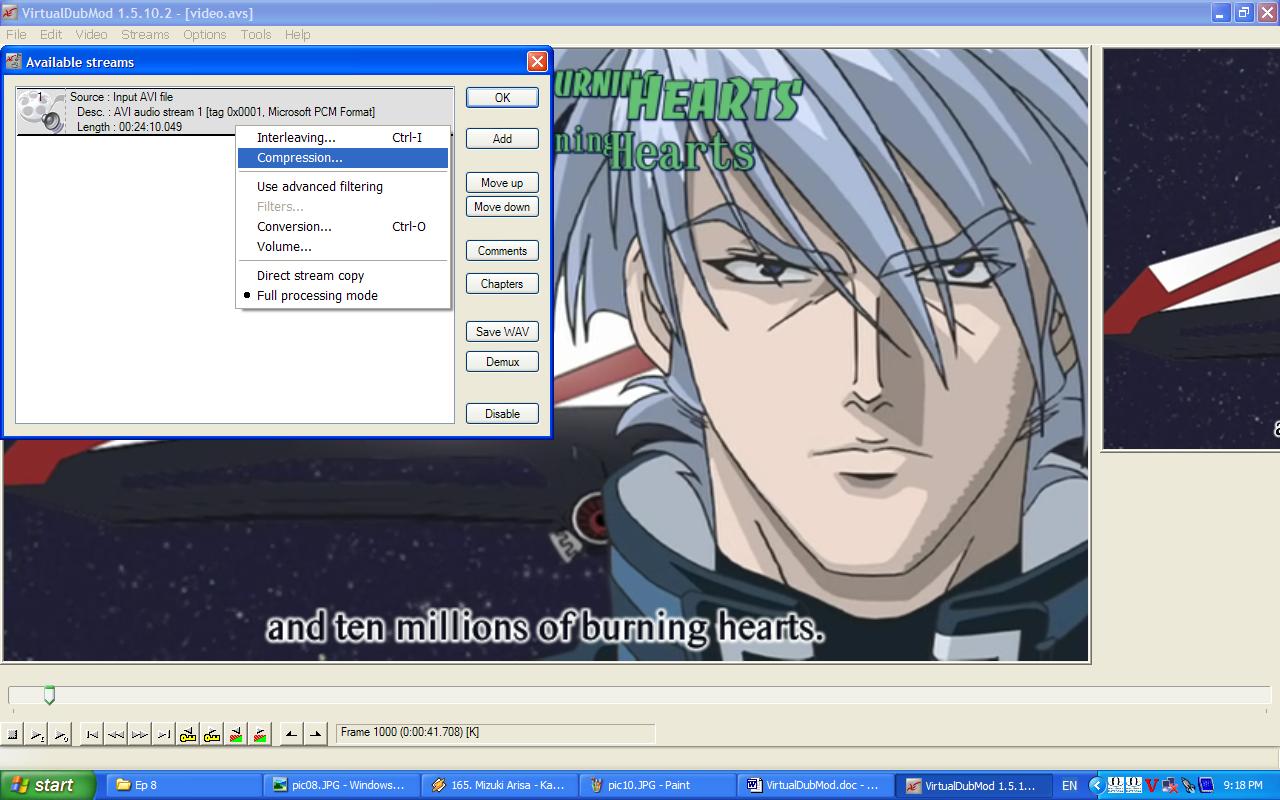Set selection start mark-in icon
The width and height of the screenshot is (1280, 800).
[x=291, y=735]
